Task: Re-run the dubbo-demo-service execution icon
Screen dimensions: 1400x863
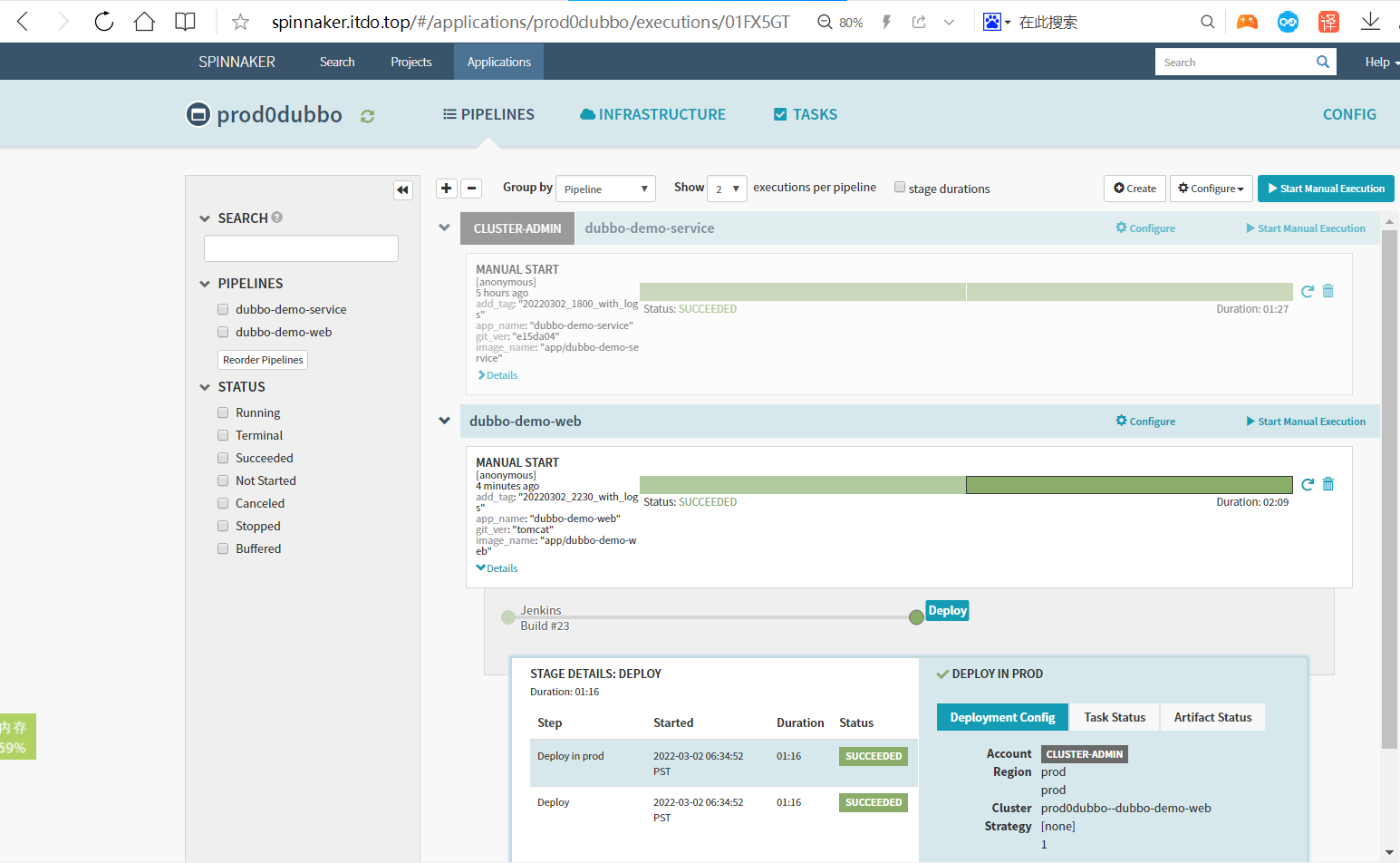Action: pos(1307,291)
